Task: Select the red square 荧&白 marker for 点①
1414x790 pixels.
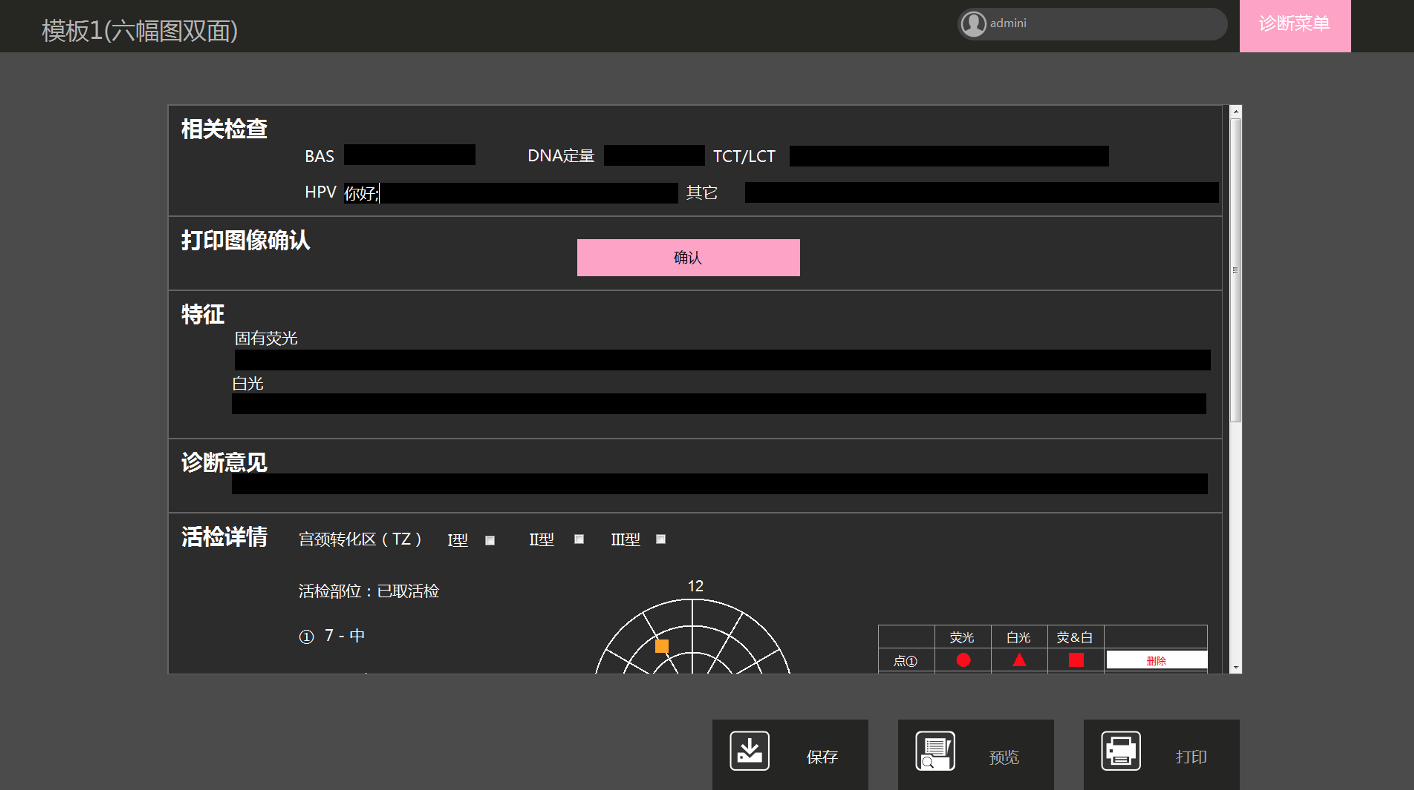Action: (1076, 660)
